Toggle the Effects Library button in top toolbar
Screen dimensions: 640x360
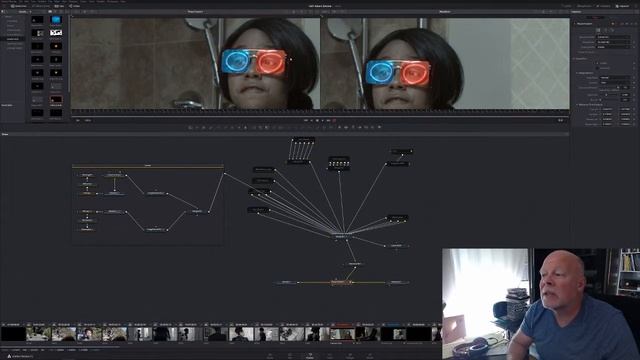pyautogui.click(x=40, y=6)
